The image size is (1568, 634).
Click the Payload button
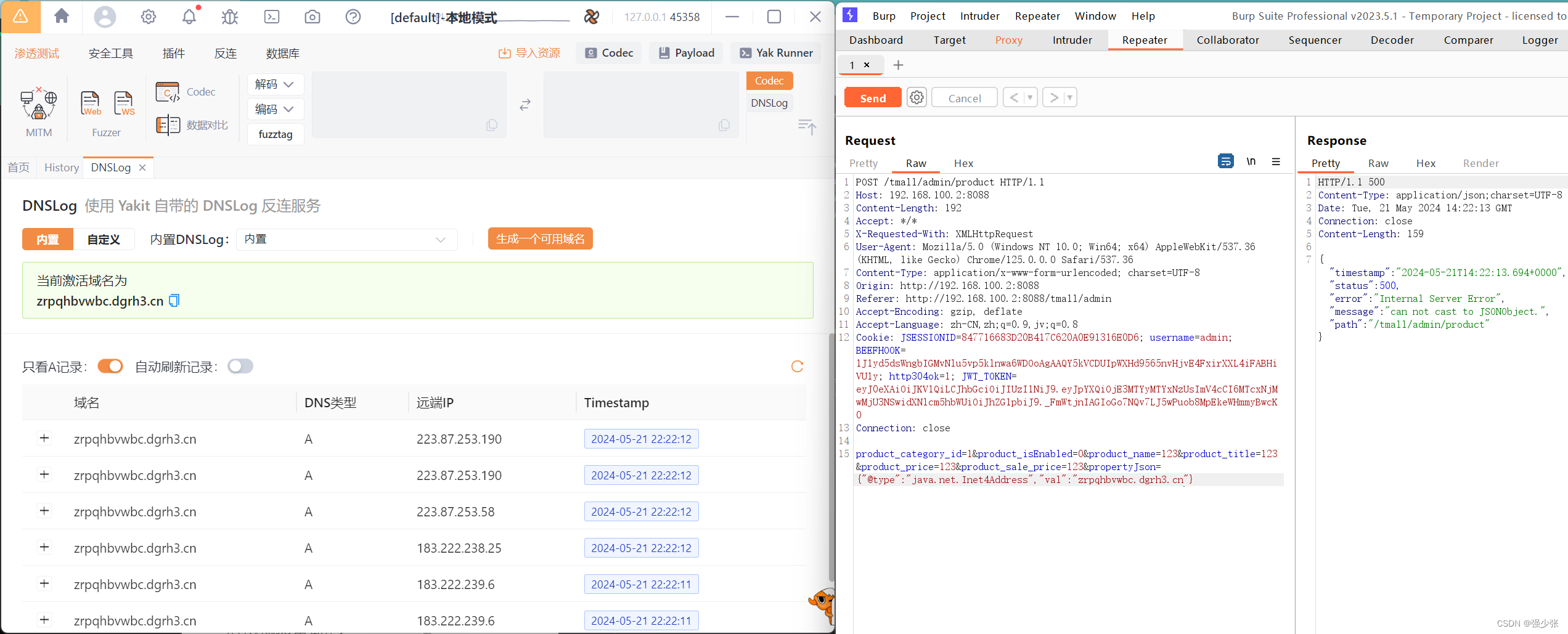pos(687,53)
